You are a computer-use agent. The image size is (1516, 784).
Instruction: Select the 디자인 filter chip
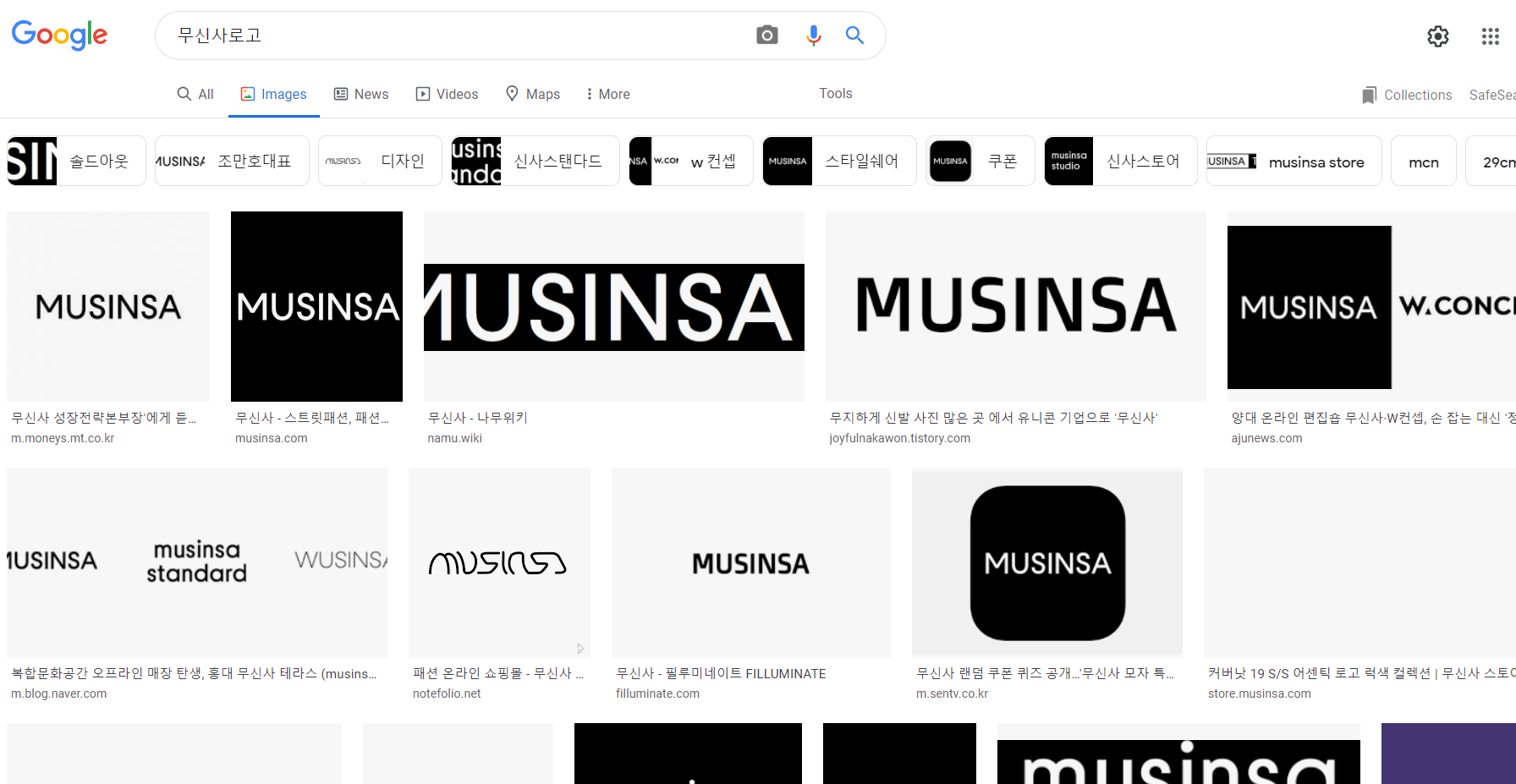coord(380,161)
